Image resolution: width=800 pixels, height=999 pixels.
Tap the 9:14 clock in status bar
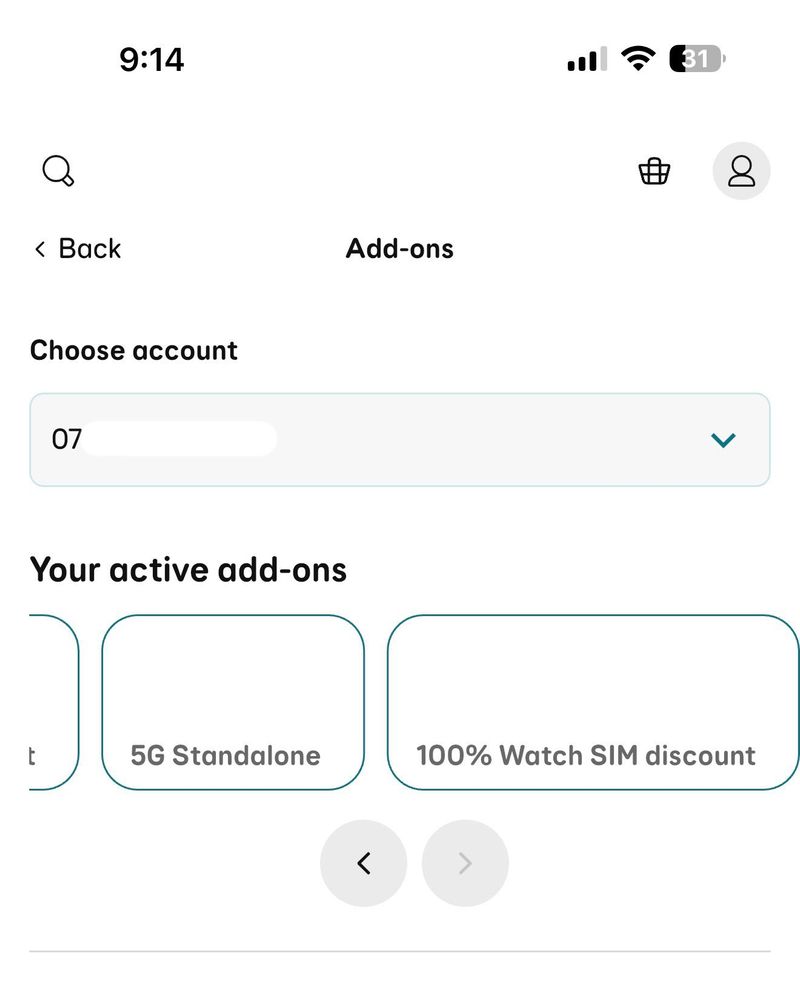pyautogui.click(x=152, y=60)
